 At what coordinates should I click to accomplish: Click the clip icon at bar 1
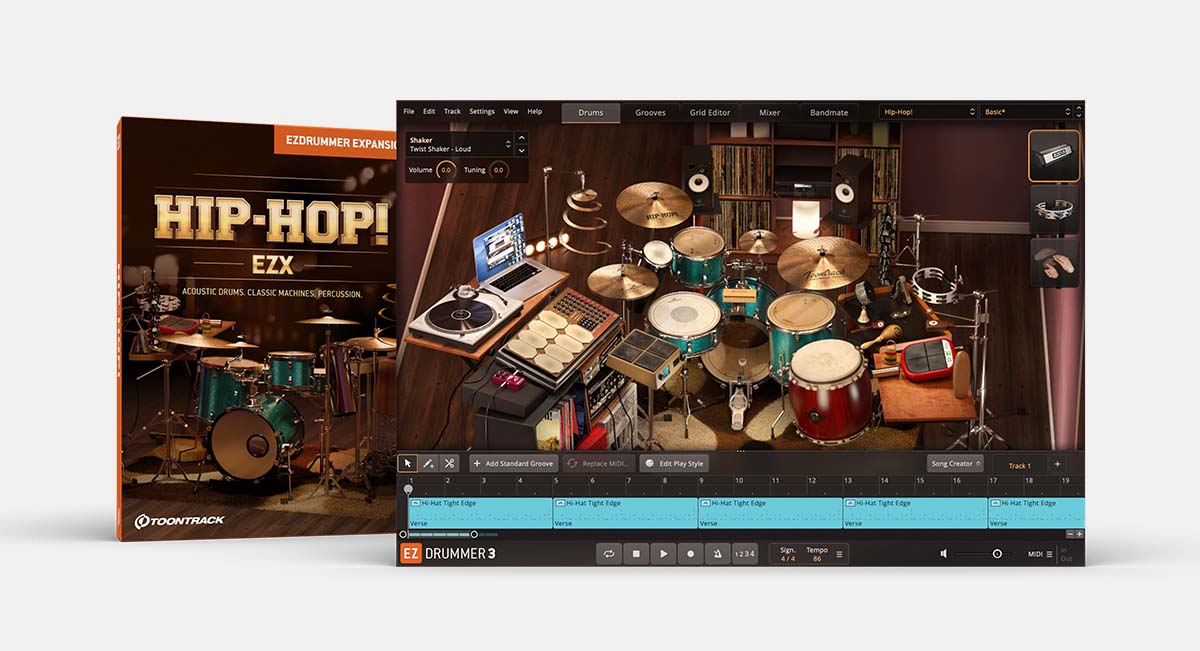415,503
